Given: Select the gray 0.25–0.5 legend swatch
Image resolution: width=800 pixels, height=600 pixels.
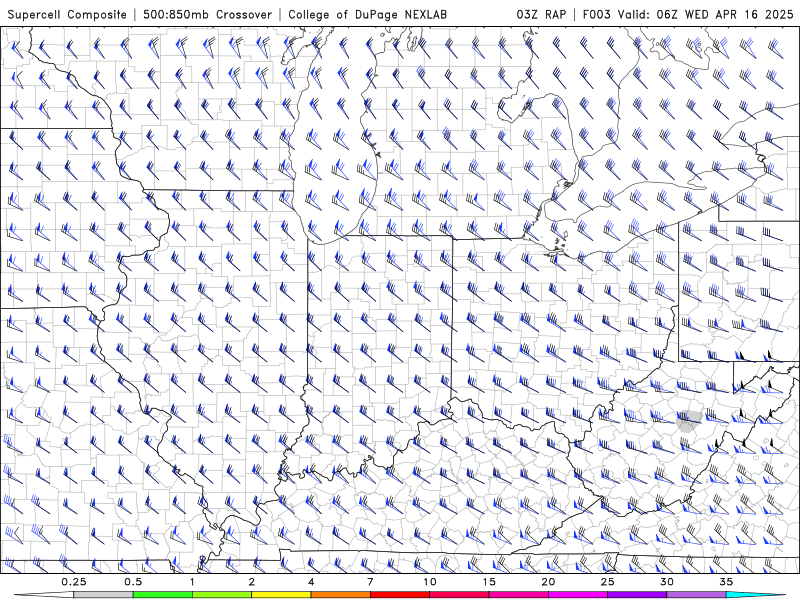Looking at the screenshot, I should click(104, 595).
